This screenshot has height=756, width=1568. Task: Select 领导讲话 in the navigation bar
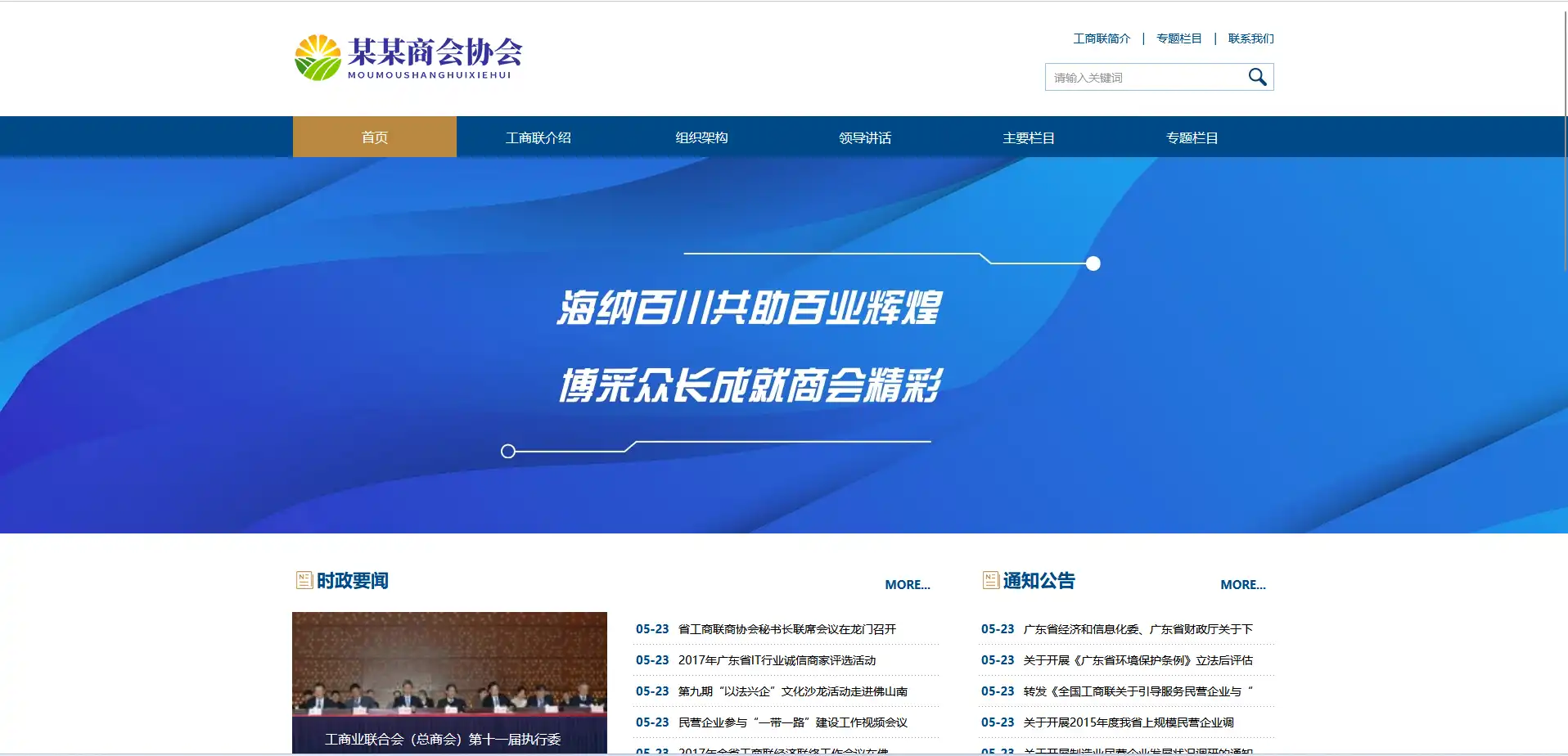click(865, 137)
